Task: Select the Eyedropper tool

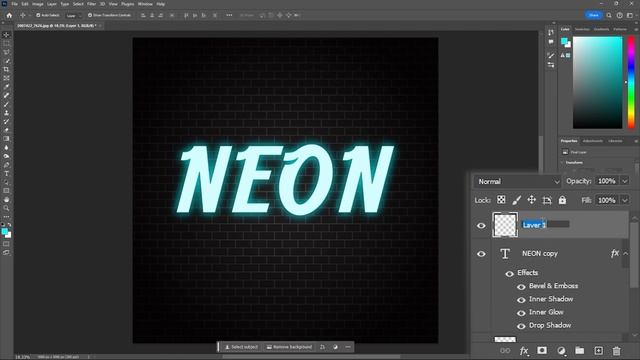Action: click(x=6, y=87)
